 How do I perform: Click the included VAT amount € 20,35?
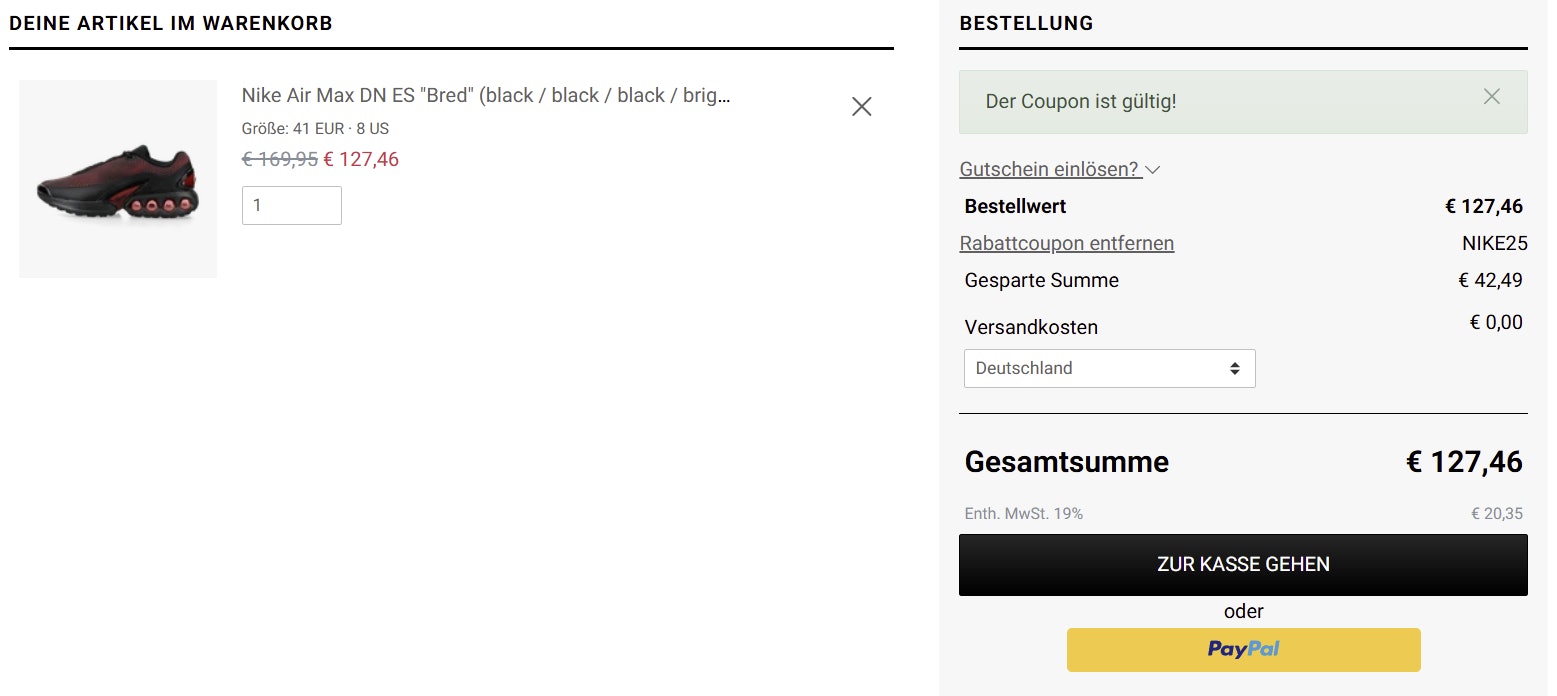coord(1496,514)
